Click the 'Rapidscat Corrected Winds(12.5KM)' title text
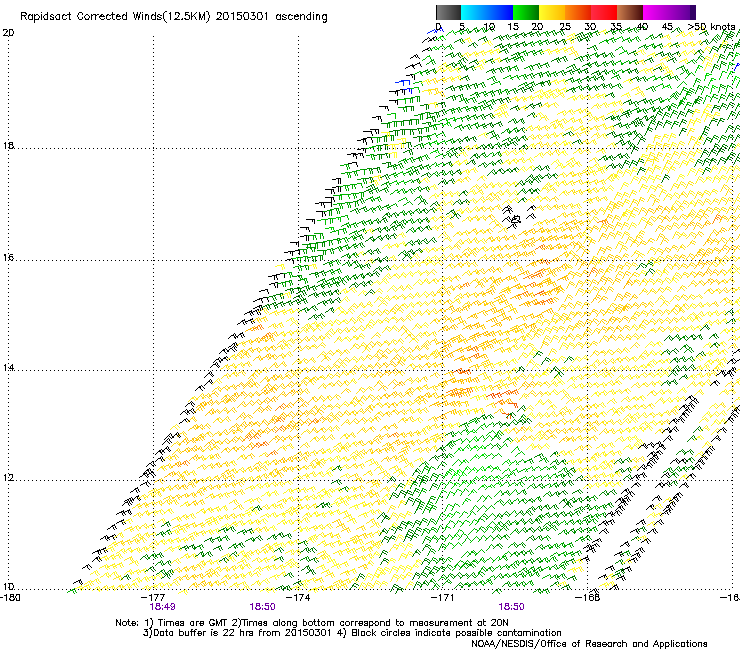Screen dimensions: 740x650 click(115, 17)
